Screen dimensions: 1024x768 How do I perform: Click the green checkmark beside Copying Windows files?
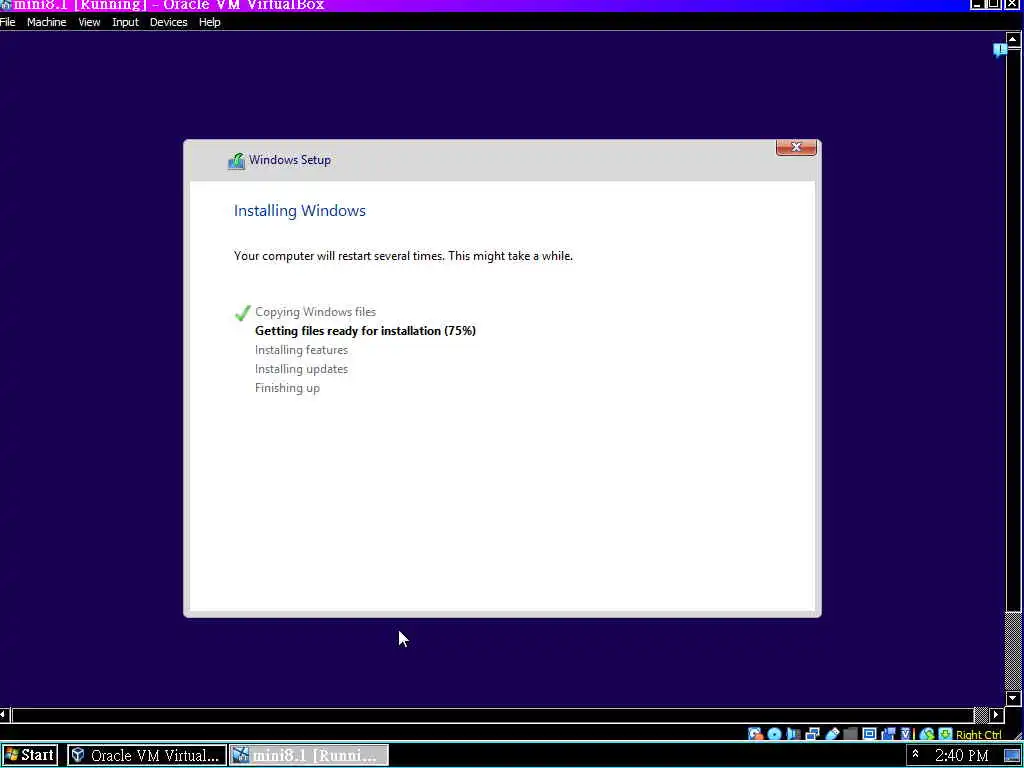242,313
